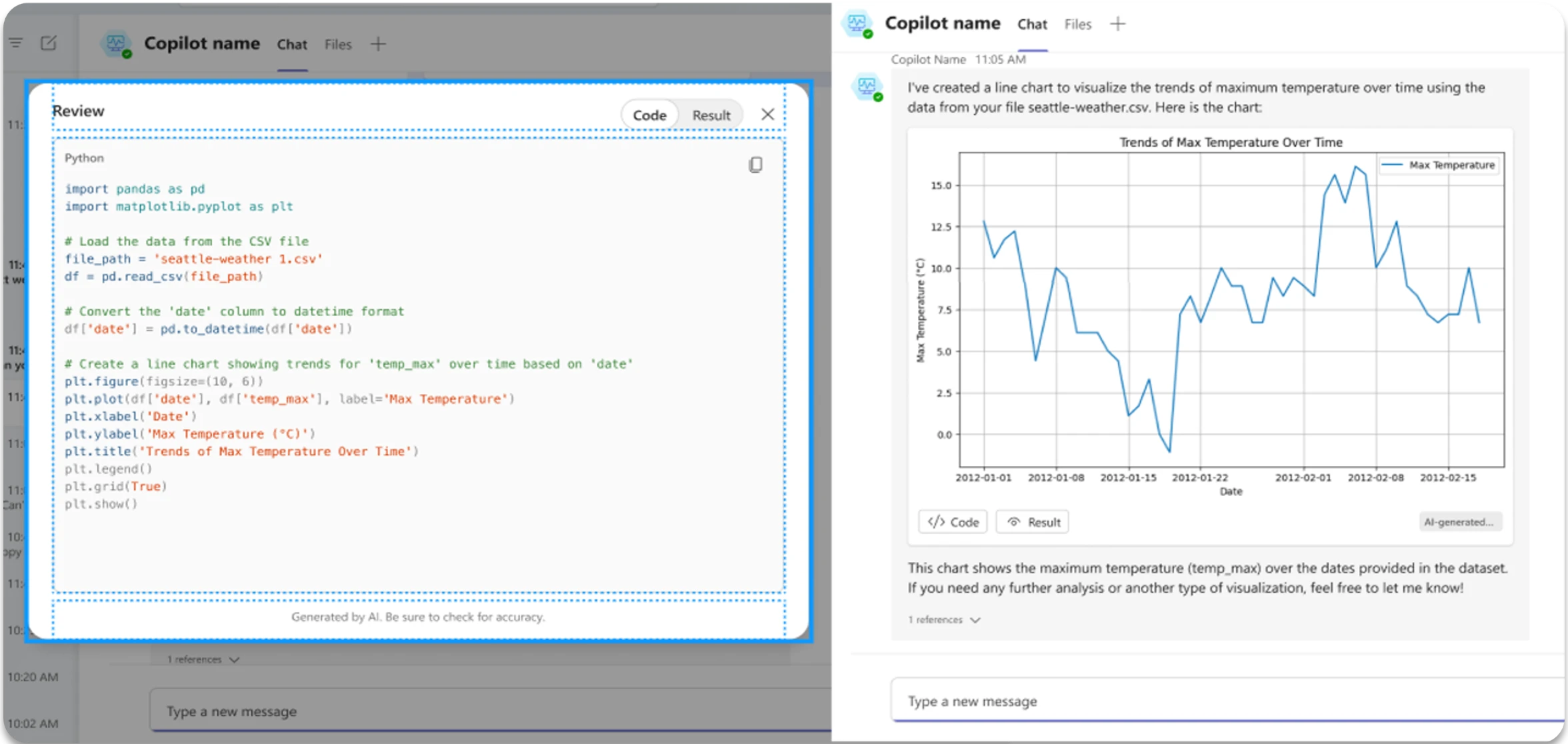The height and width of the screenshot is (744, 1568).
Task: Open the filter icon in the left sidebar
Action: pos(15,42)
